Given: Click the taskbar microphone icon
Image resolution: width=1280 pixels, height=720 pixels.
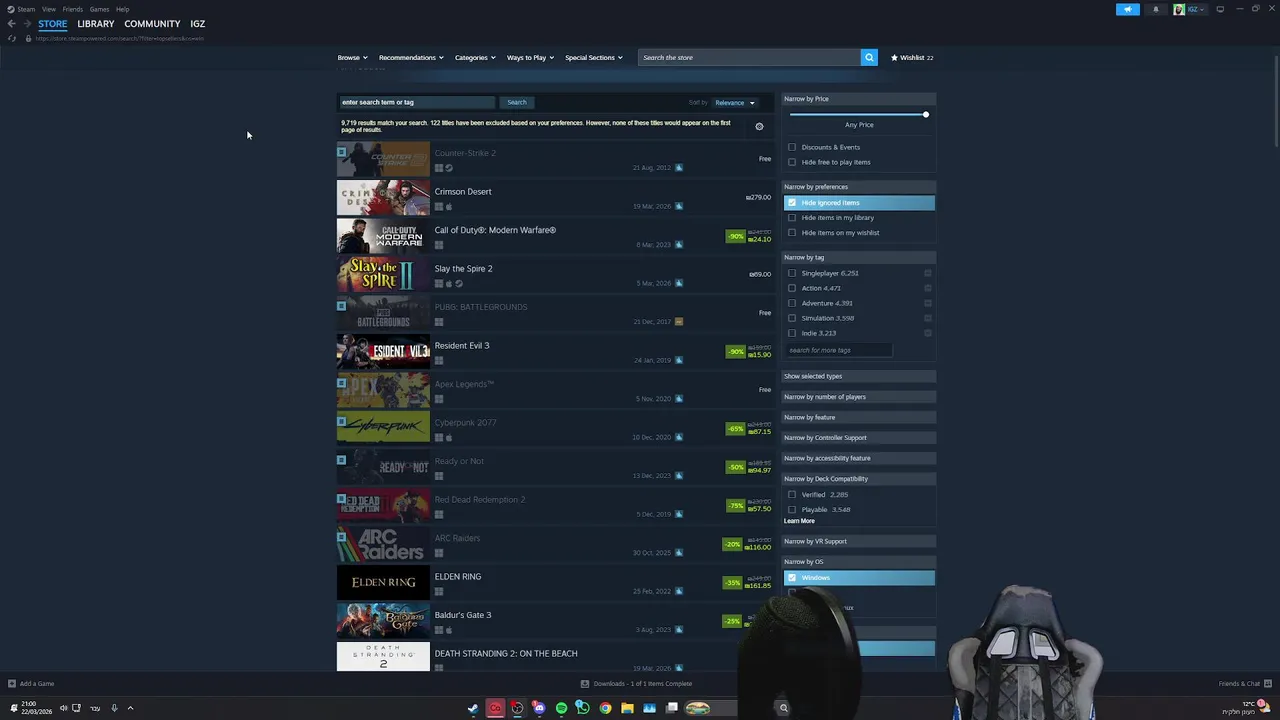Looking at the screenshot, I should (x=114, y=708).
